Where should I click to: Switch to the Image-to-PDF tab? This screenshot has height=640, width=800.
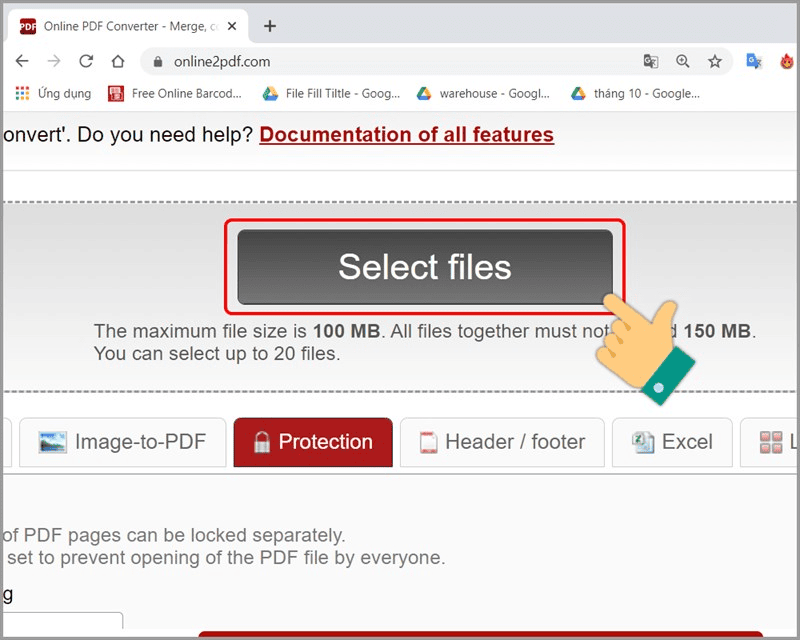coord(122,442)
